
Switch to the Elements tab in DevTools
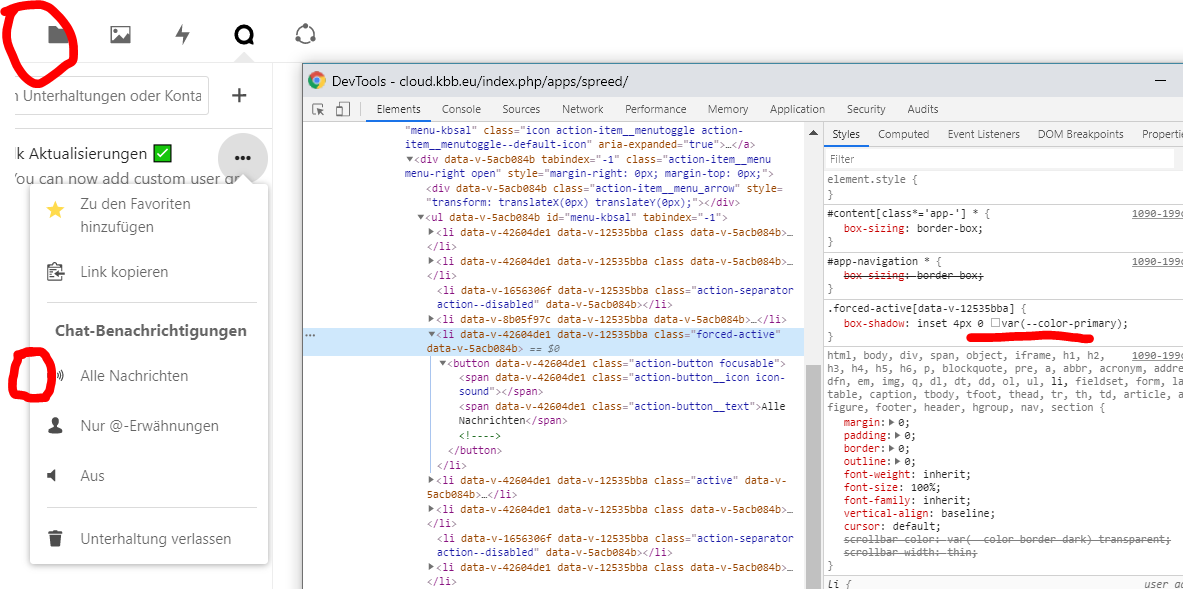pyautogui.click(x=398, y=109)
